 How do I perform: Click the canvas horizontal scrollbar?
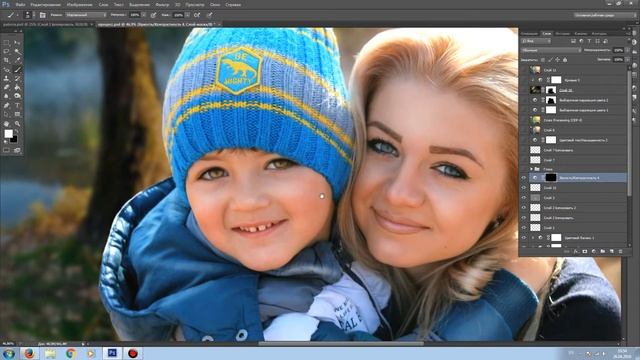point(341,344)
